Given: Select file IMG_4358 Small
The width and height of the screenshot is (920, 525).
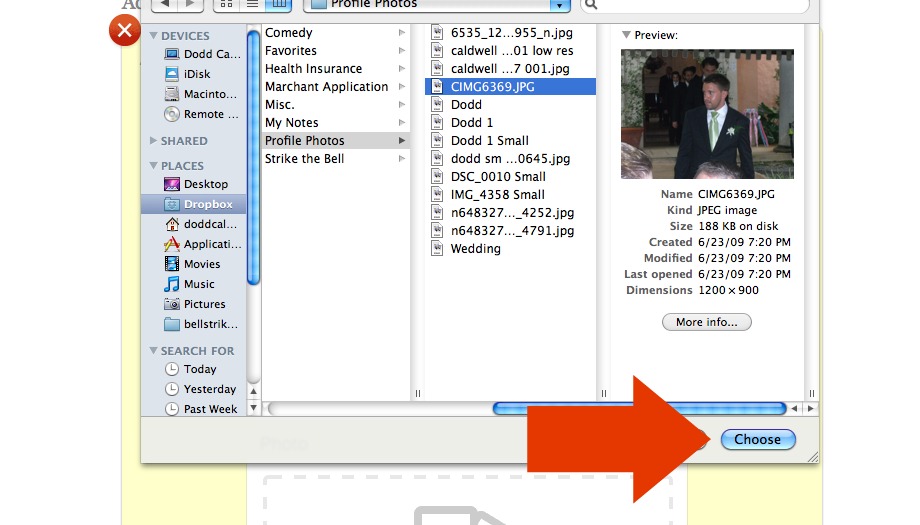Looking at the screenshot, I should [510, 195].
